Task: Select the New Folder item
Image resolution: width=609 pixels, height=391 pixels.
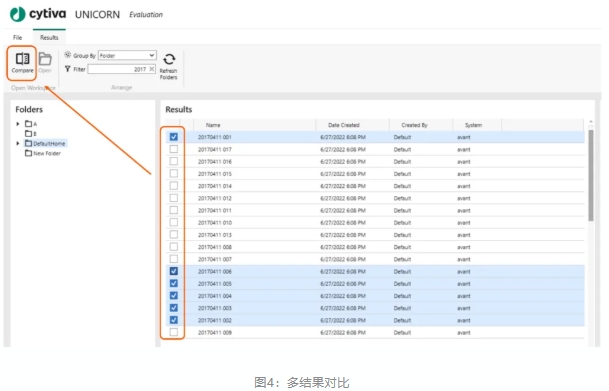Action: 43,153
